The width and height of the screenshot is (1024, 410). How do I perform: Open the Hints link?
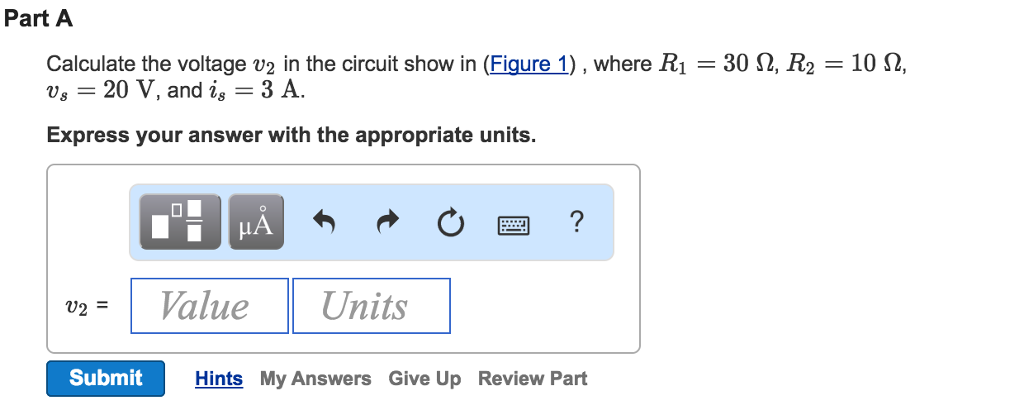[219, 379]
